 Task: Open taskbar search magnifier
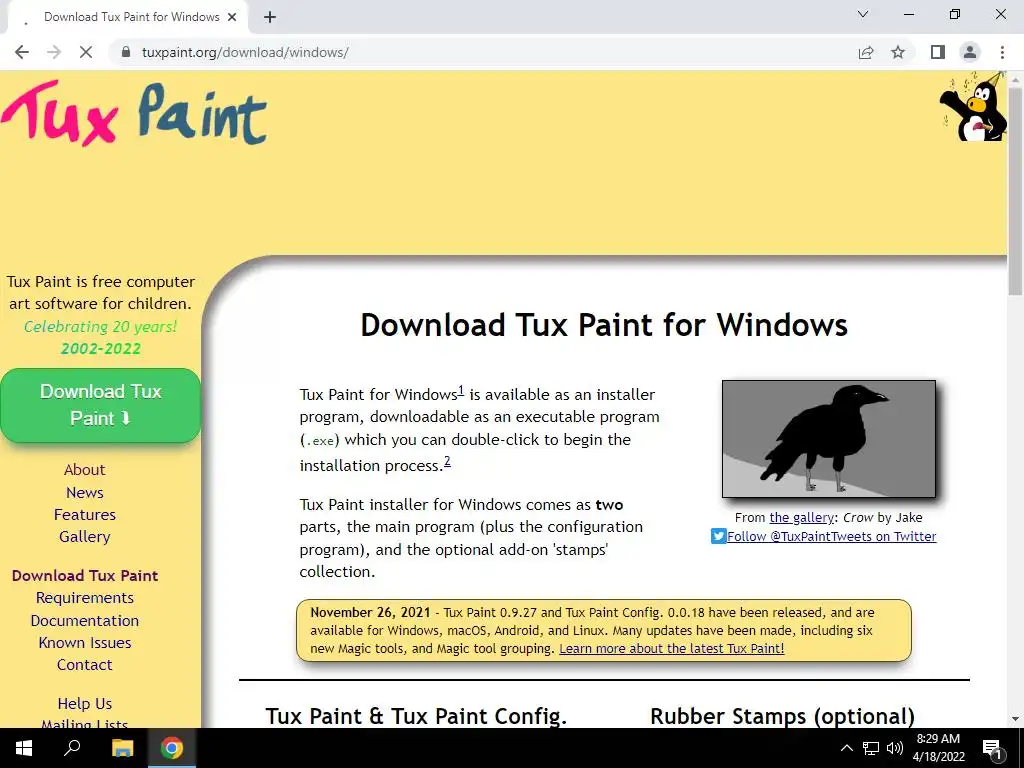point(71,748)
